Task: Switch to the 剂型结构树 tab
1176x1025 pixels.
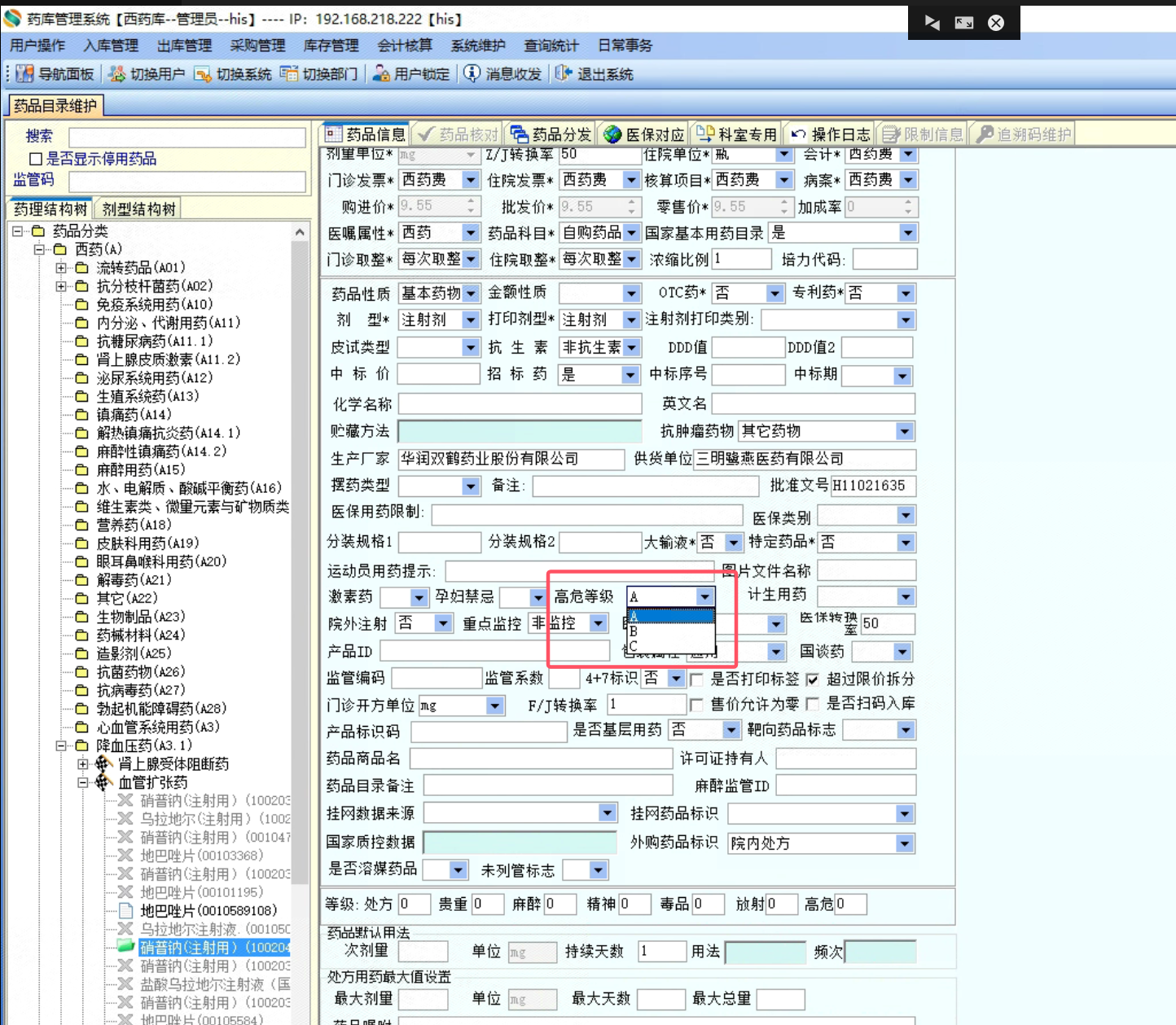Action: (x=138, y=209)
